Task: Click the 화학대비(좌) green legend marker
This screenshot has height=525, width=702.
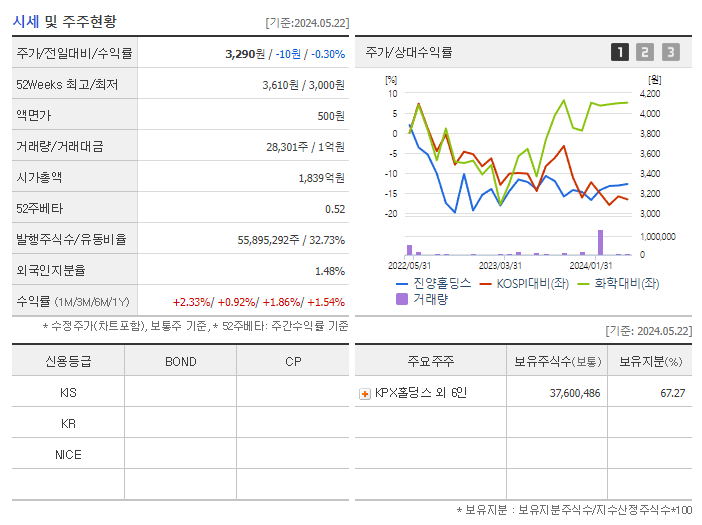Action: (x=583, y=284)
